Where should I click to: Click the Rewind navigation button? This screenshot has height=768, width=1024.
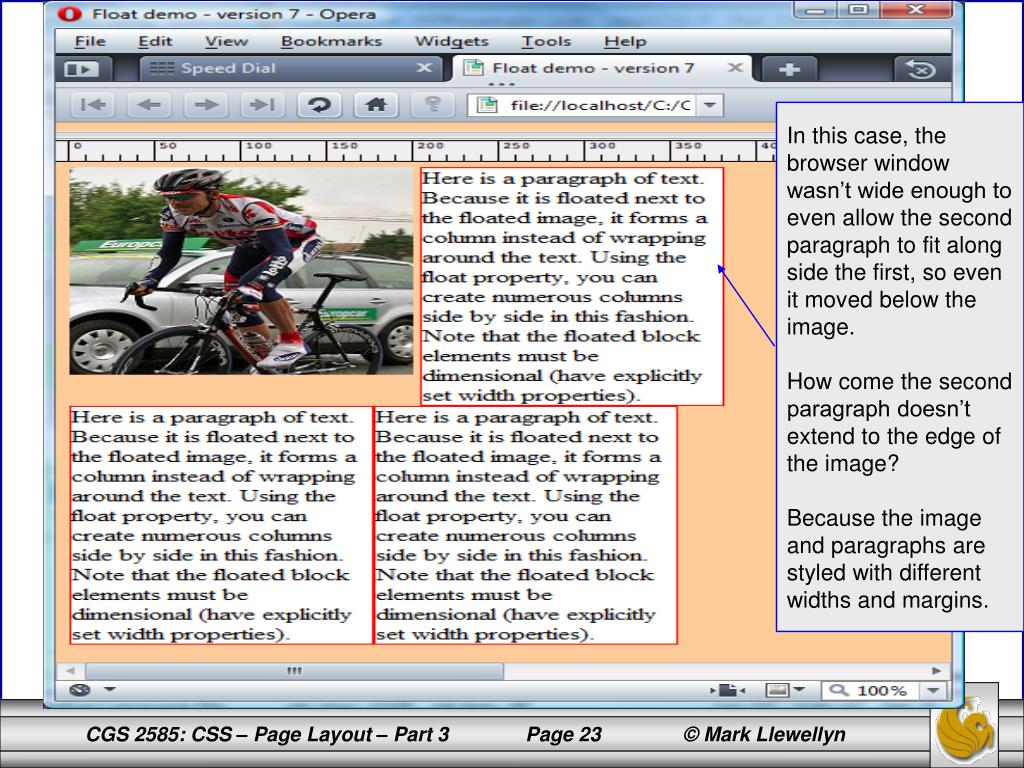coord(93,104)
